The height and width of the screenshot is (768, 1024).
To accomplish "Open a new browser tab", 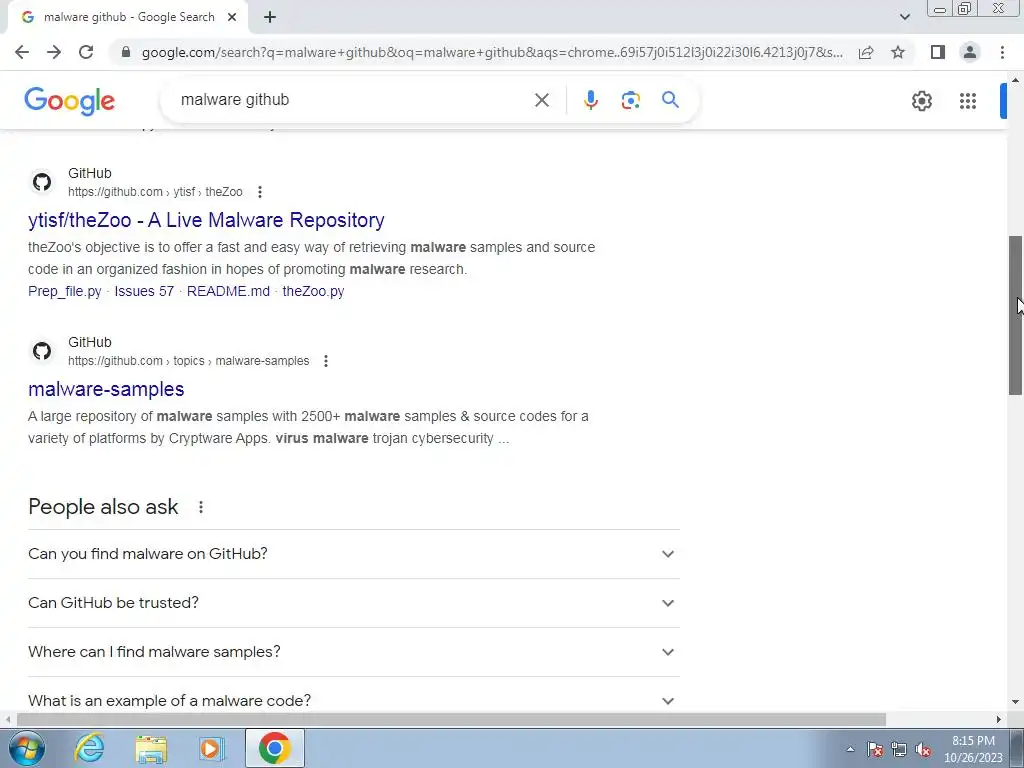I will pyautogui.click(x=270, y=17).
